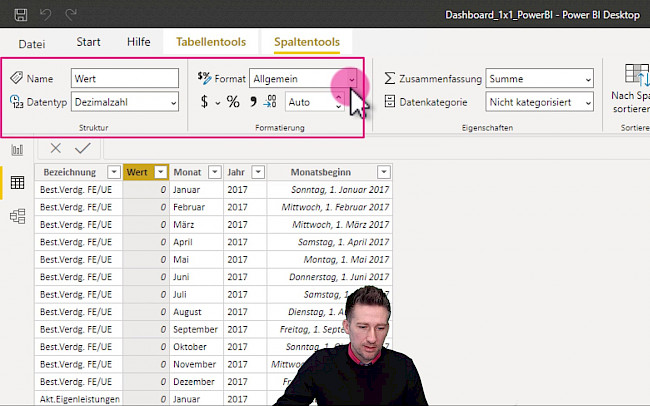Cancel formula with the X icon
650x406 pixels.
coord(55,148)
